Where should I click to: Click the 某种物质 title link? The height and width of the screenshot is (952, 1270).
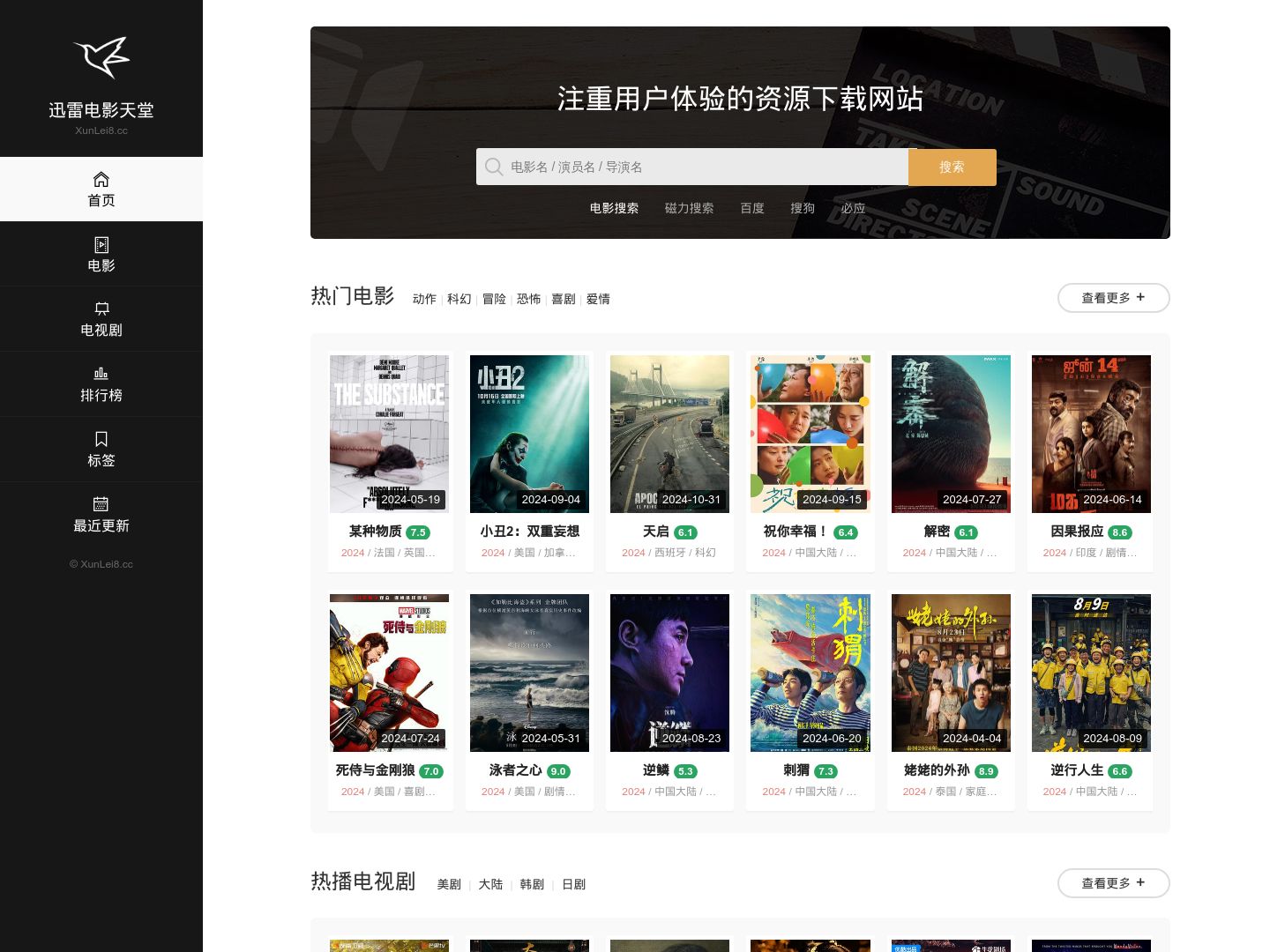pos(375,532)
